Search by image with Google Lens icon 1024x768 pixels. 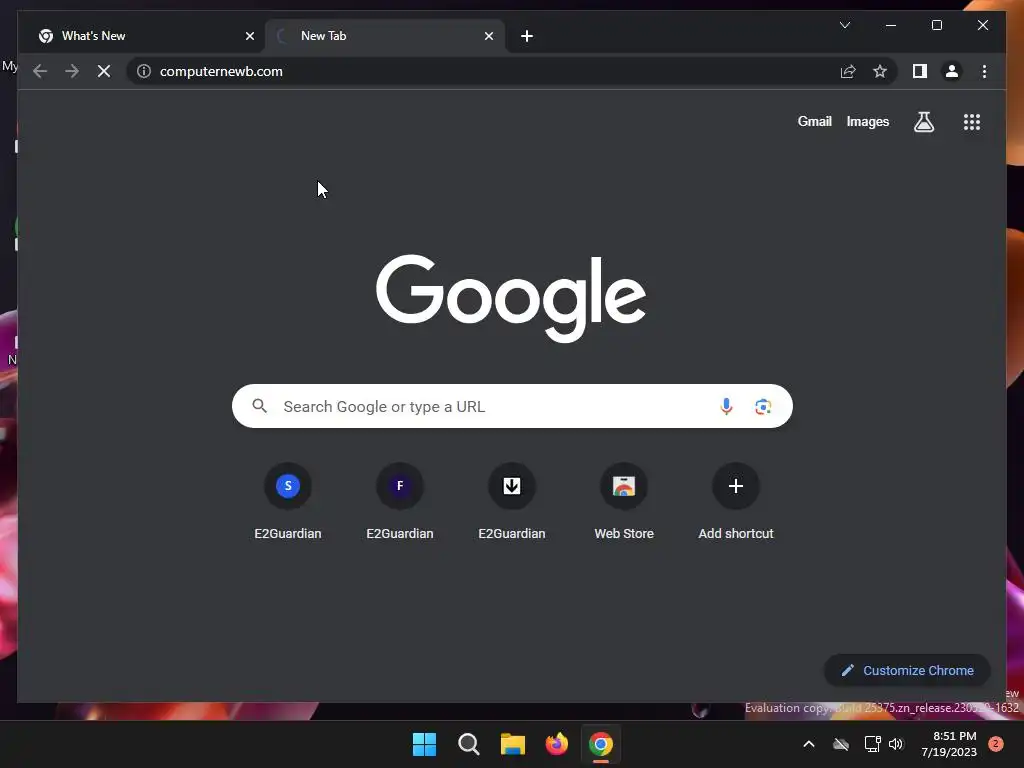coord(763,406)
